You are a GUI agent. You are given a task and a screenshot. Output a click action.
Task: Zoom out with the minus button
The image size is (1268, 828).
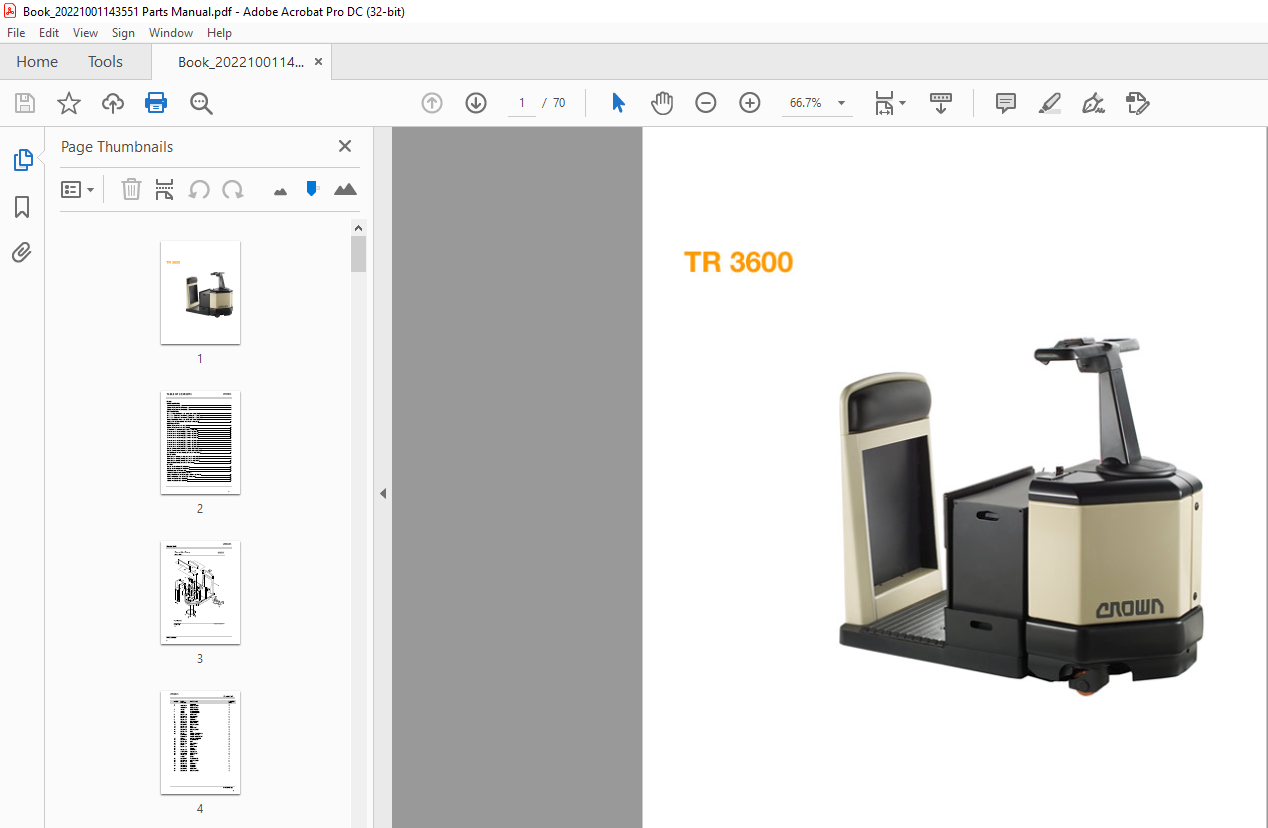click(706, 103)
